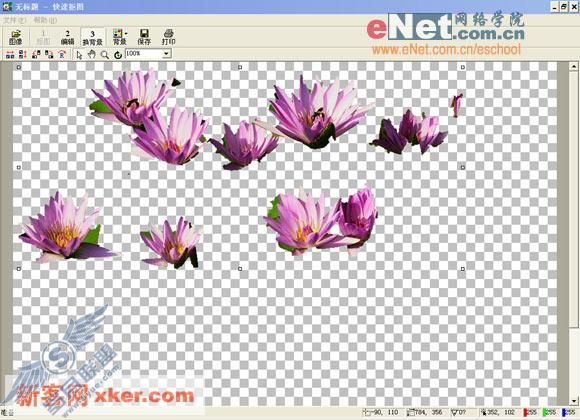
Task: Click the red channel value indicator
Action: click(x=530, y=412)
